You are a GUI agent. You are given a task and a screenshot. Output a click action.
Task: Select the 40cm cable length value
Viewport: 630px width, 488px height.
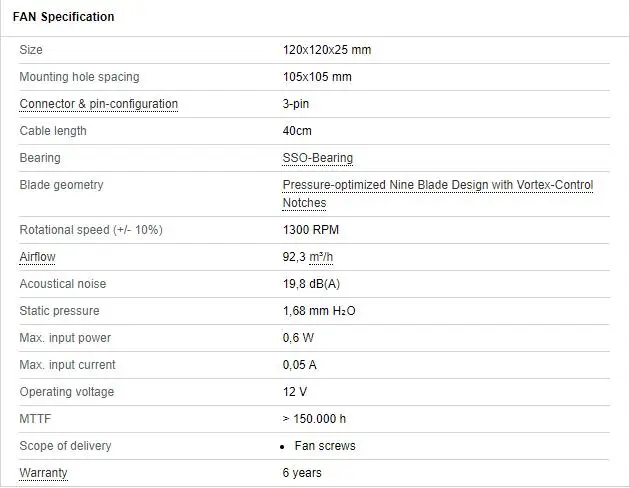[x=297, y=131]
